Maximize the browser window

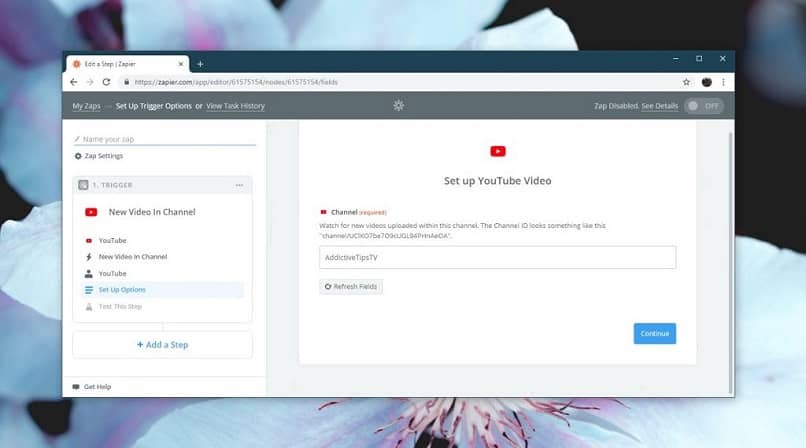[699, 59]
